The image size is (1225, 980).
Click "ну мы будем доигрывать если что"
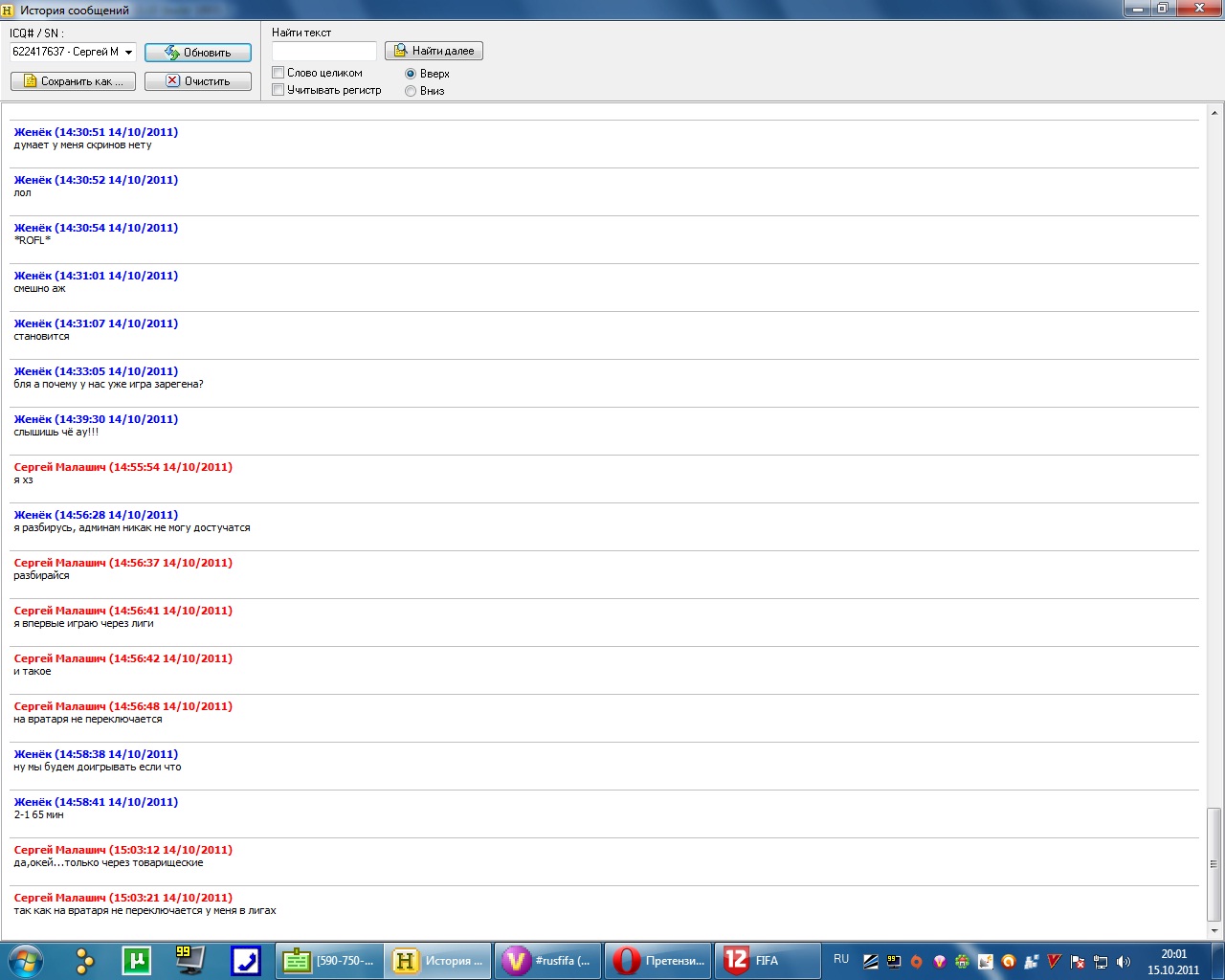pos(98,768)
